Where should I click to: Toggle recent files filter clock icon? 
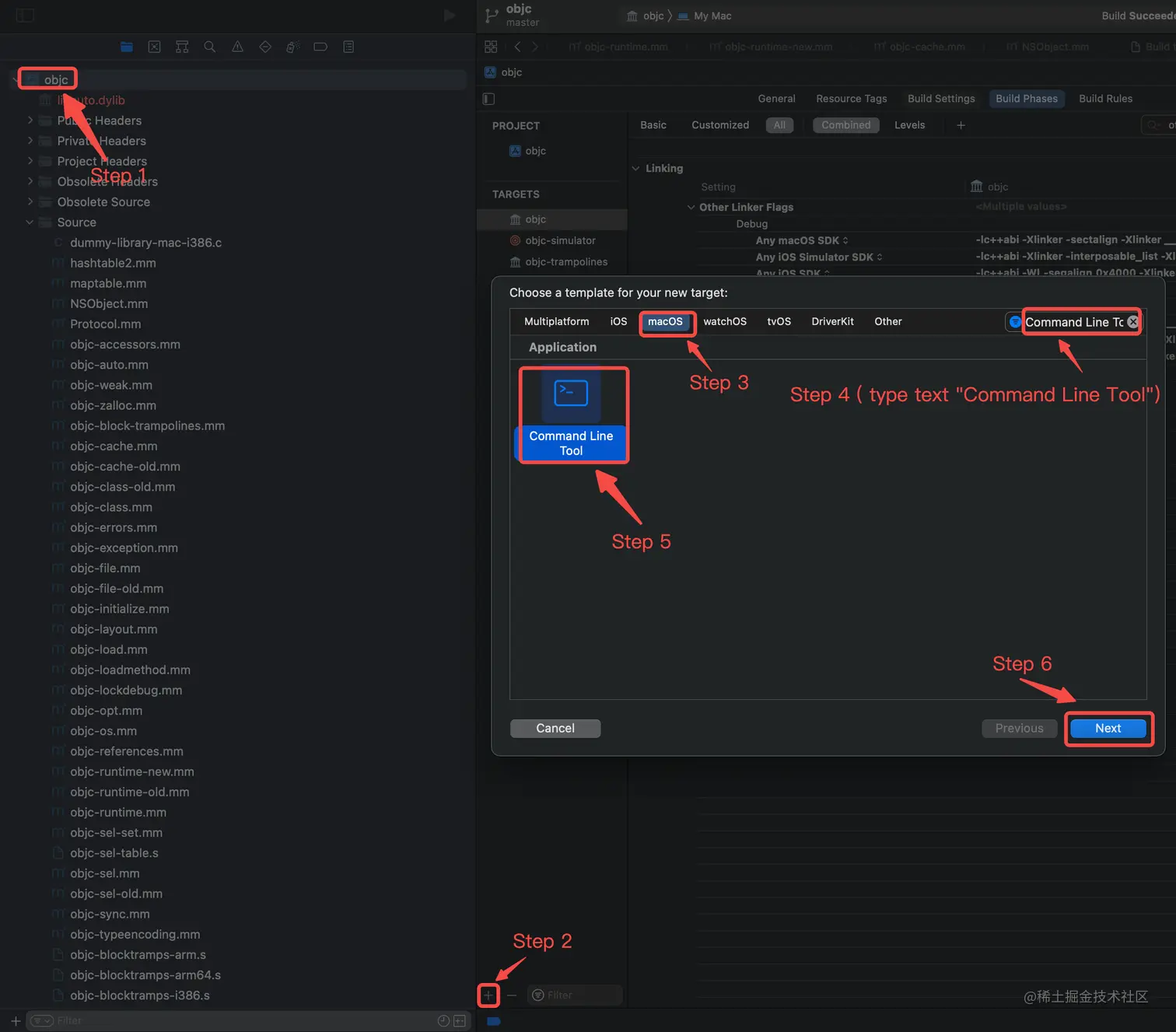click(443, 1021)
